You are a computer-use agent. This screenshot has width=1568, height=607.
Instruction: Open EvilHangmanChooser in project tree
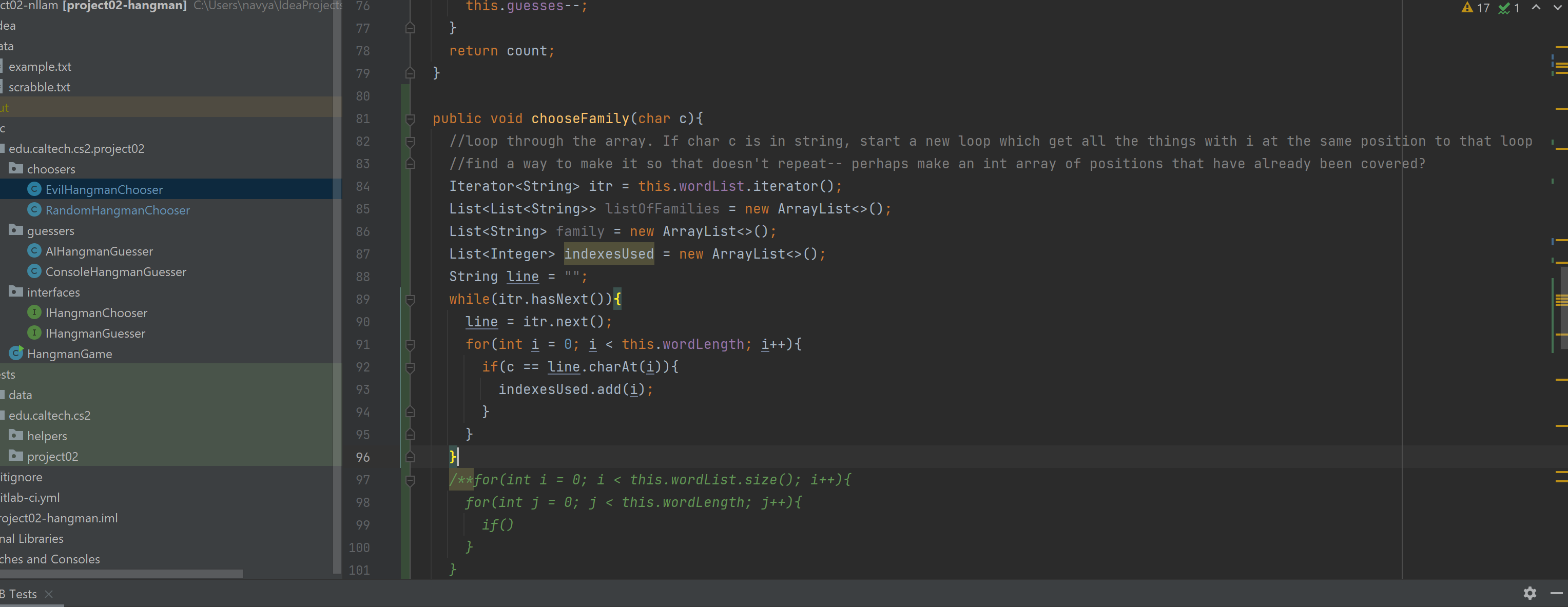point(104,189)
